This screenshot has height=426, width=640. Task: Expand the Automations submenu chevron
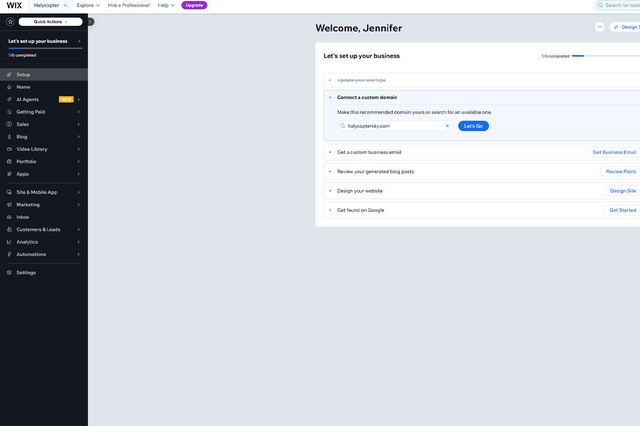pos(79,254)
